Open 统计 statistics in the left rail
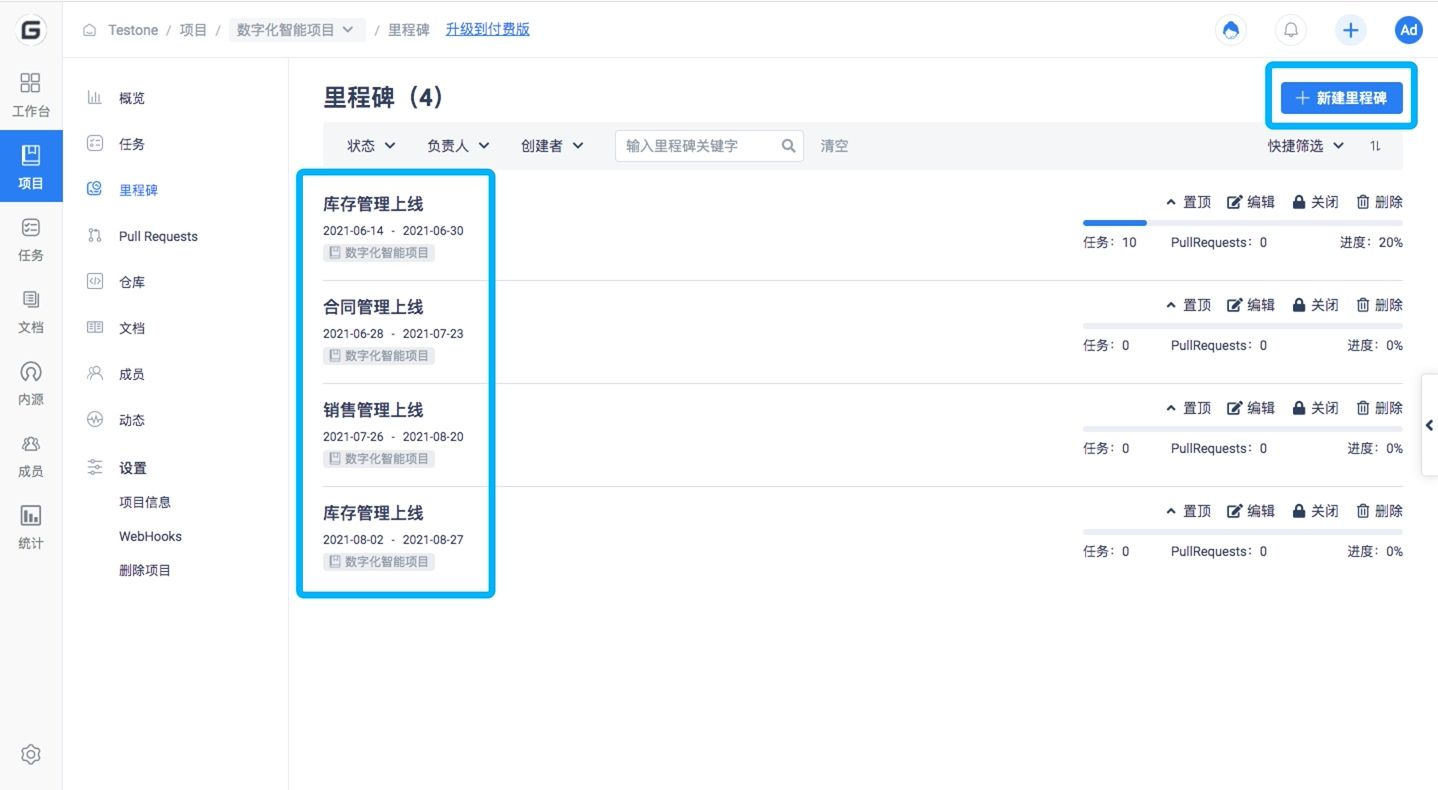The height and width of the screenshot is (790, 1438). point(31,528)
